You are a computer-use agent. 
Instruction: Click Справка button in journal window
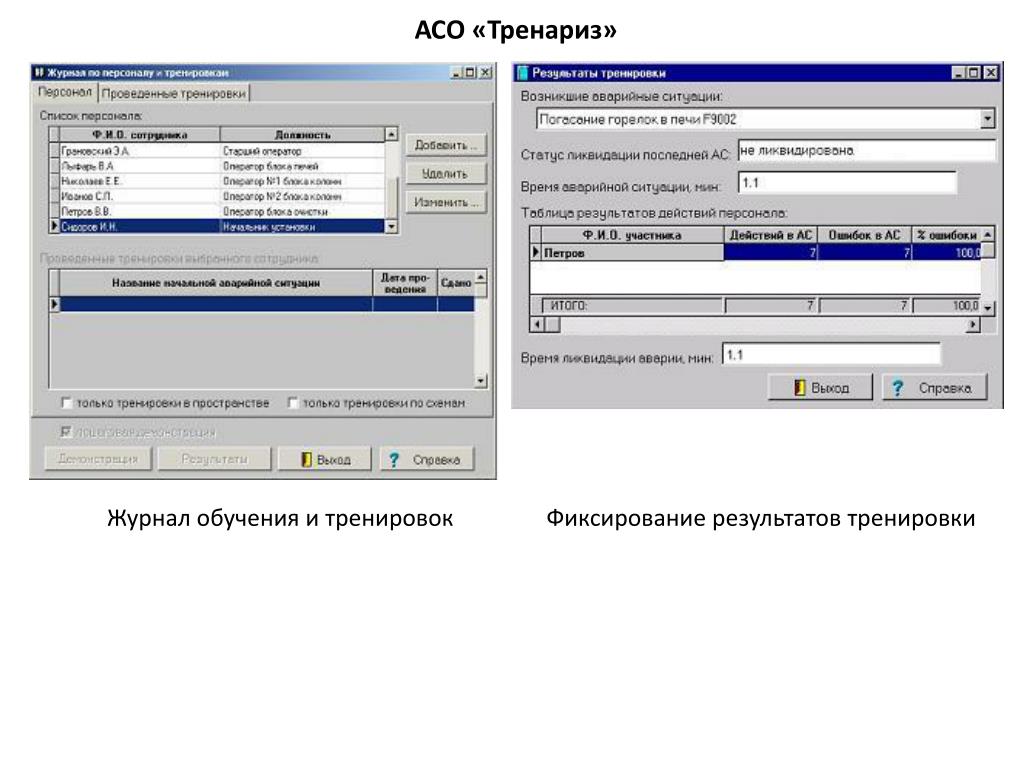[x=427, y=459]
